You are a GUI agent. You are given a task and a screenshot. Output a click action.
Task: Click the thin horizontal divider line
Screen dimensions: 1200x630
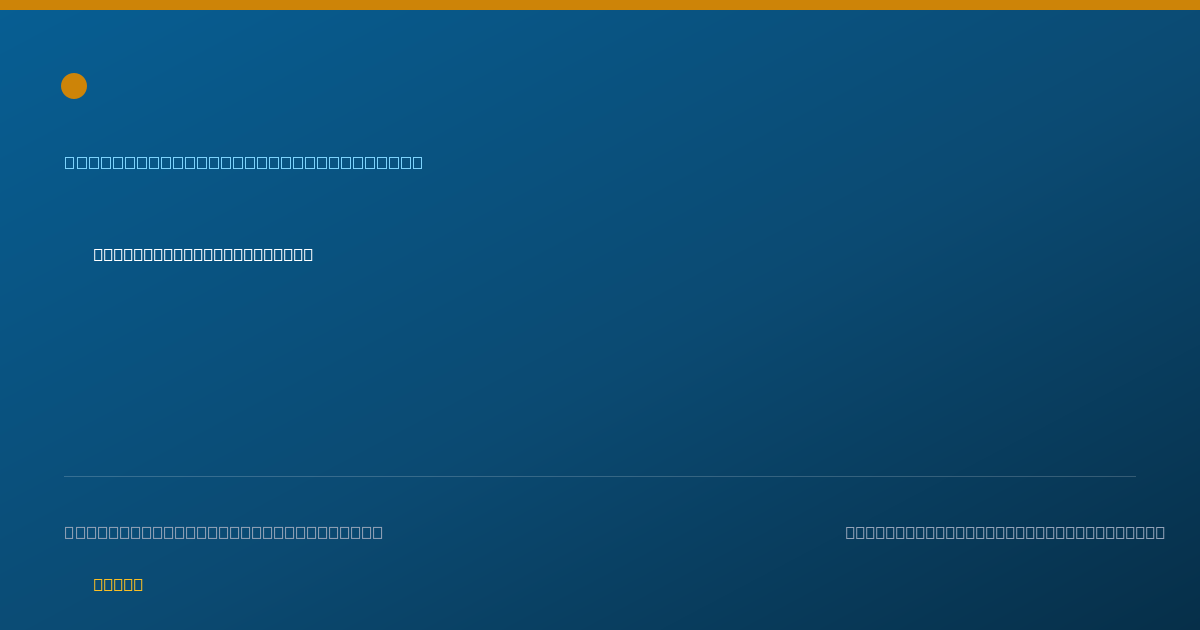pyautogui.click(x=600, y=476)
